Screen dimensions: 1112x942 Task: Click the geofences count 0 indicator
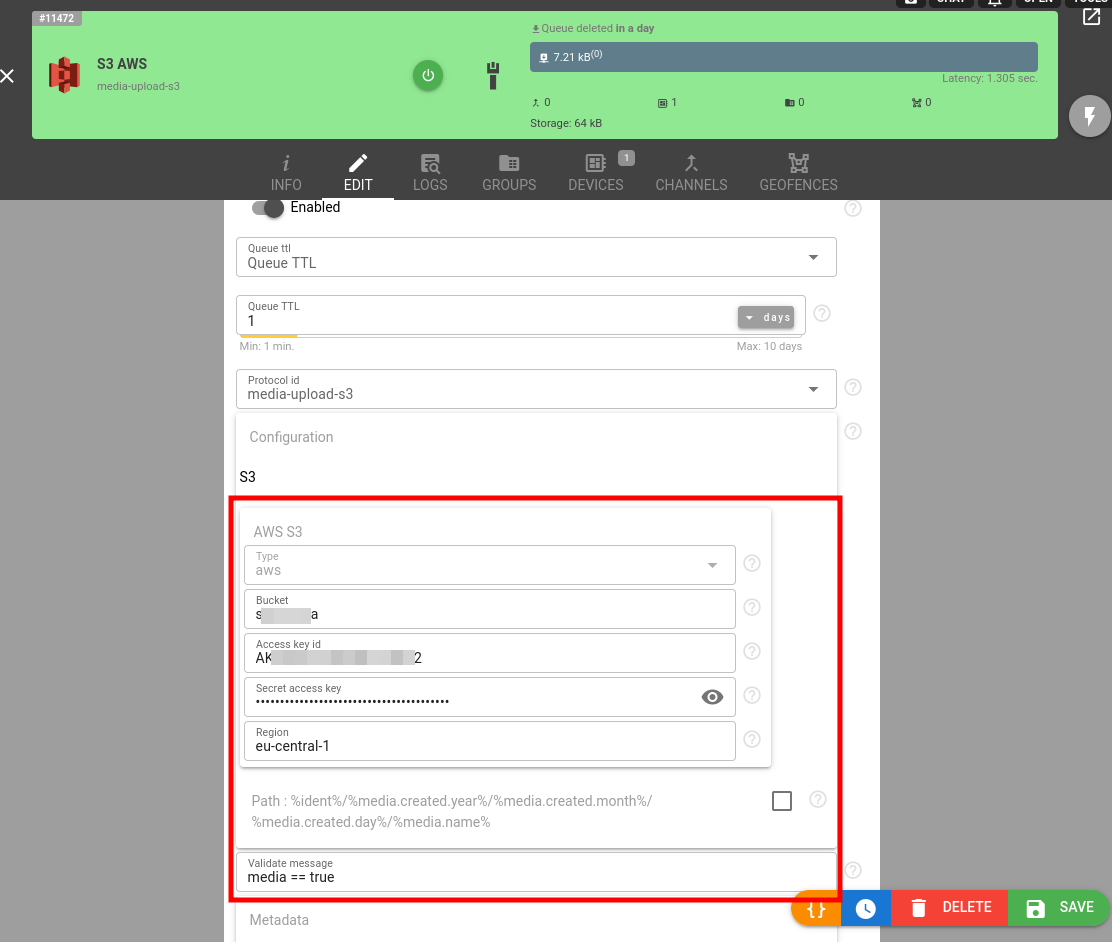pyautogui.click(x=921, y=102)
